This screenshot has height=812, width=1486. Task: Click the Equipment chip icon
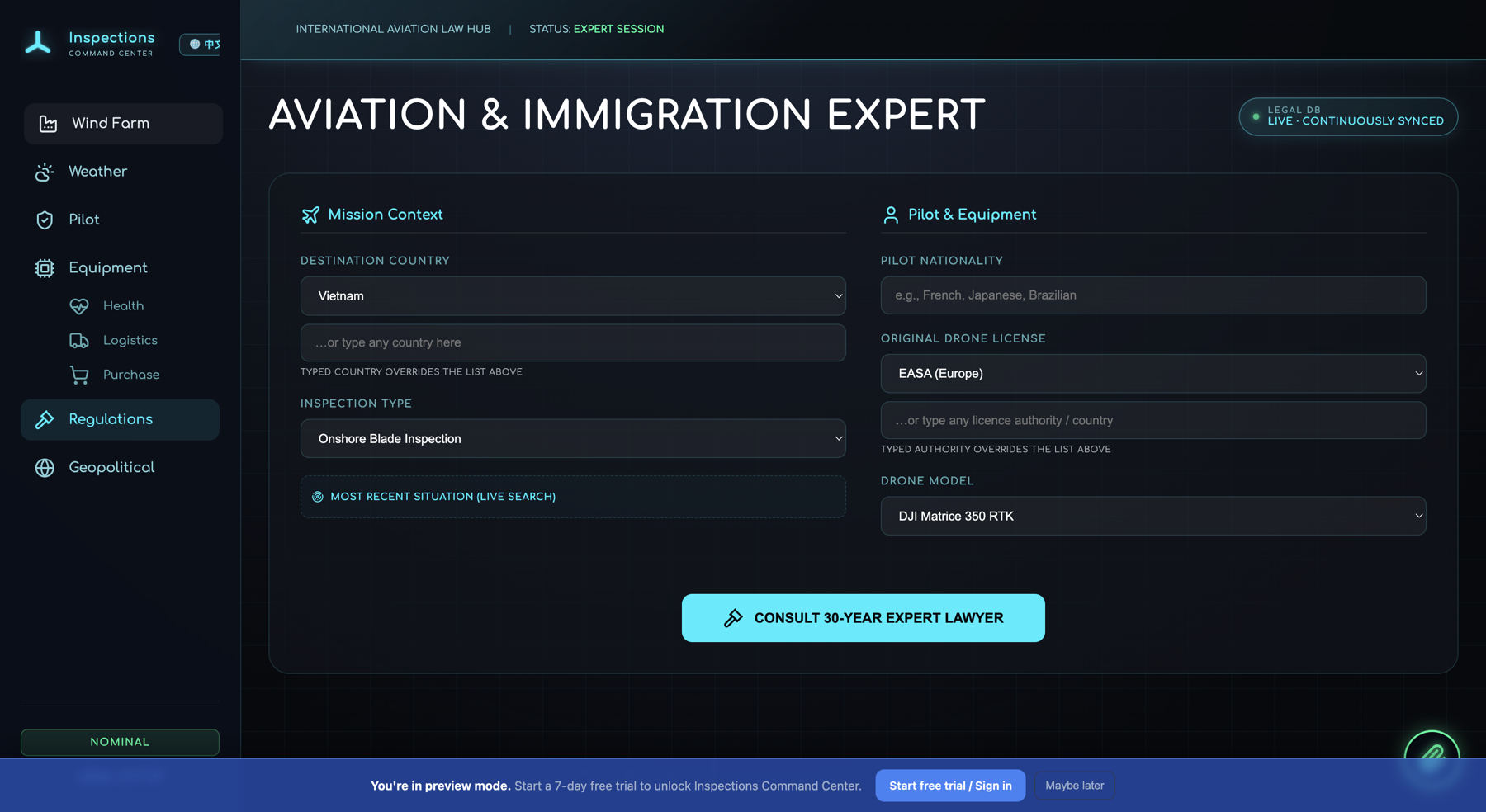click(x=45, y=268)
